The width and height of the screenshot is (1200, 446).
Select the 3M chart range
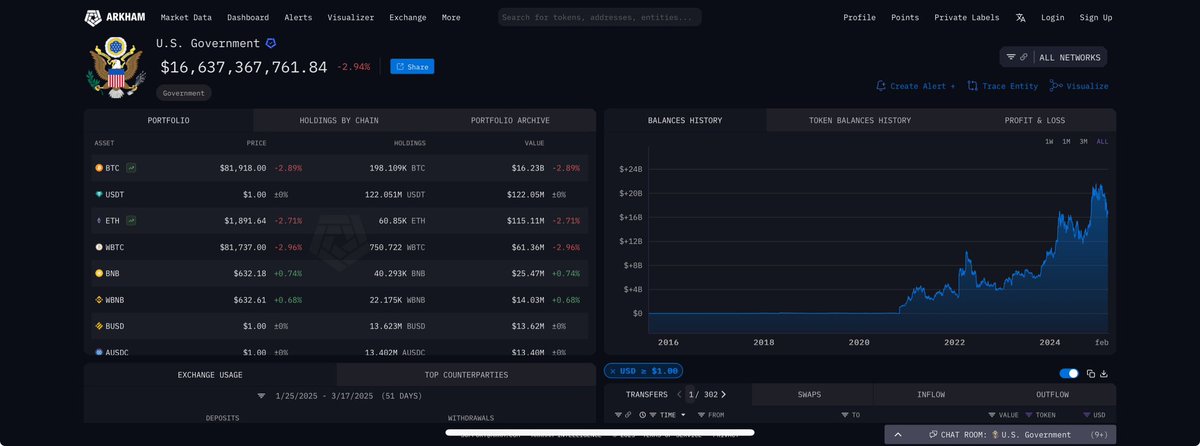tap(1083, 142)
